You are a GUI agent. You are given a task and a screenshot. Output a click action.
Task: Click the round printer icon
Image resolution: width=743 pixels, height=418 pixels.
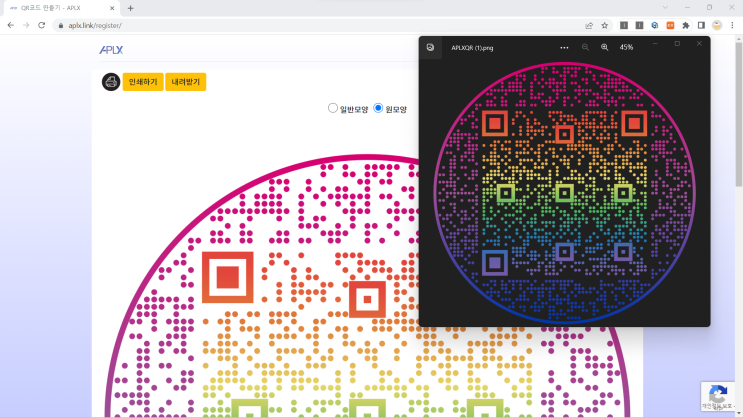(x=111, y=82)
